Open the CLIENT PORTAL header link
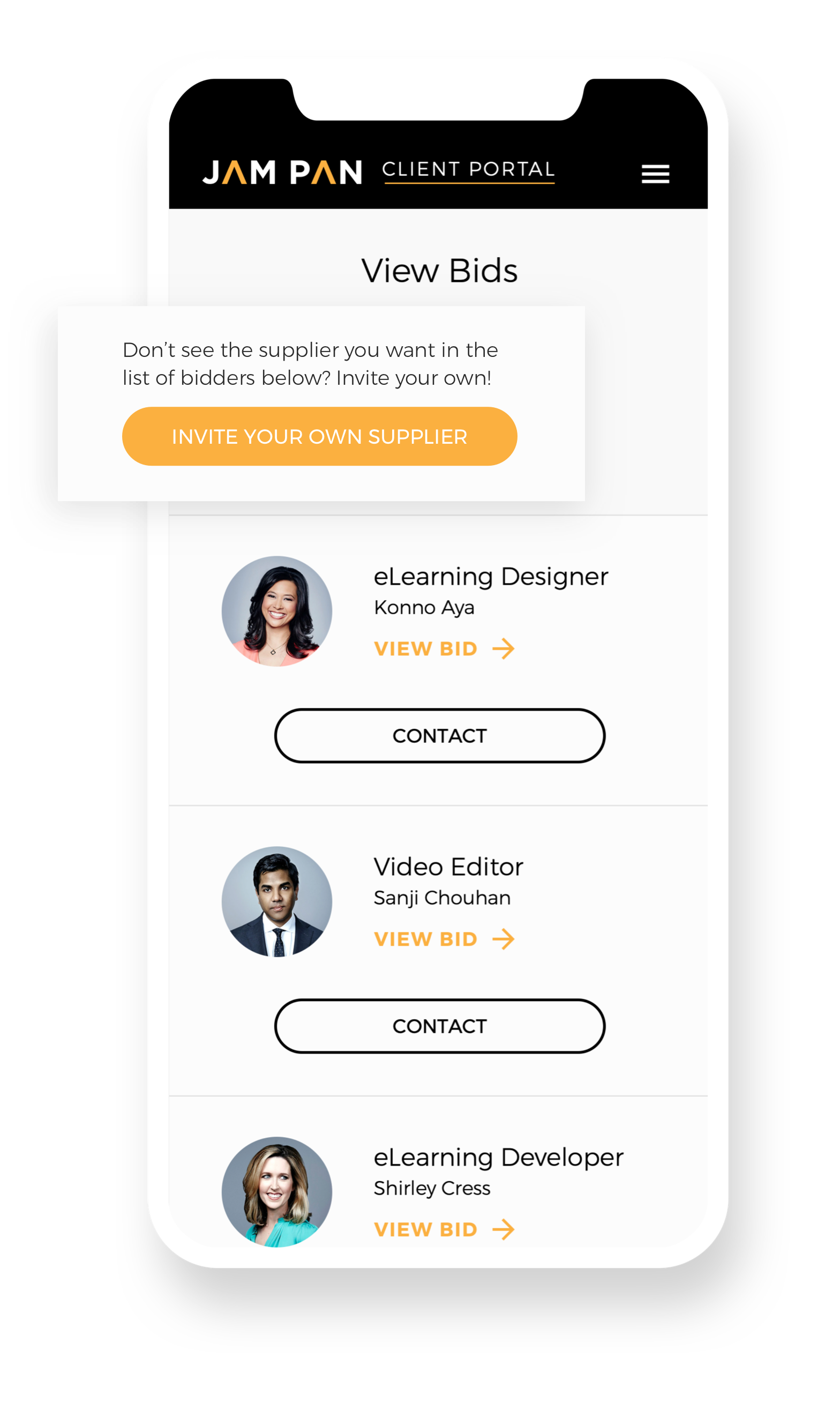The width and height of the screenshot is (840, 1403). tap(468, 170)
